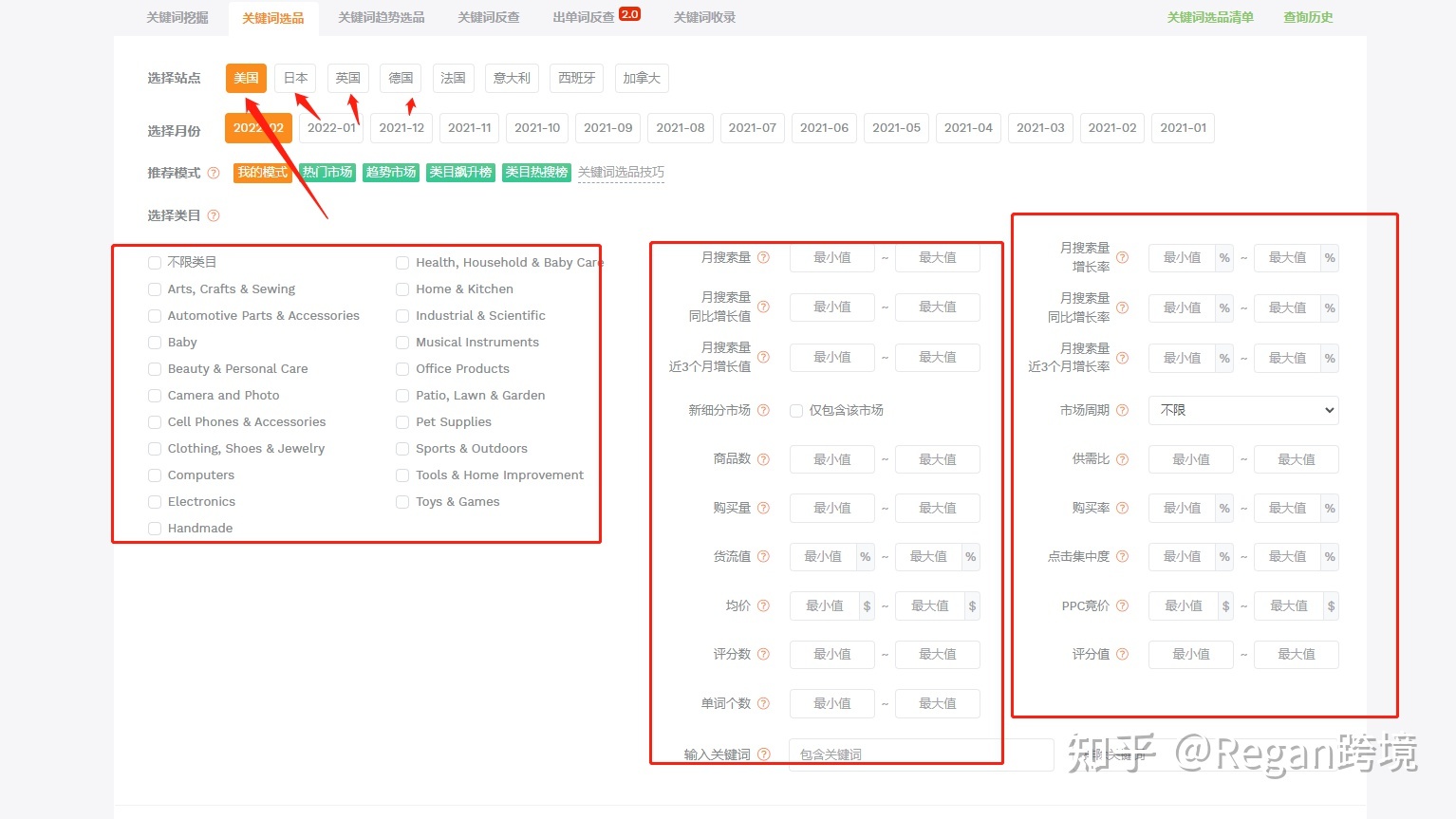Tick the Pet Supplies category checkbox
This screenshot has width=1456, height=819.
point(402,422)
